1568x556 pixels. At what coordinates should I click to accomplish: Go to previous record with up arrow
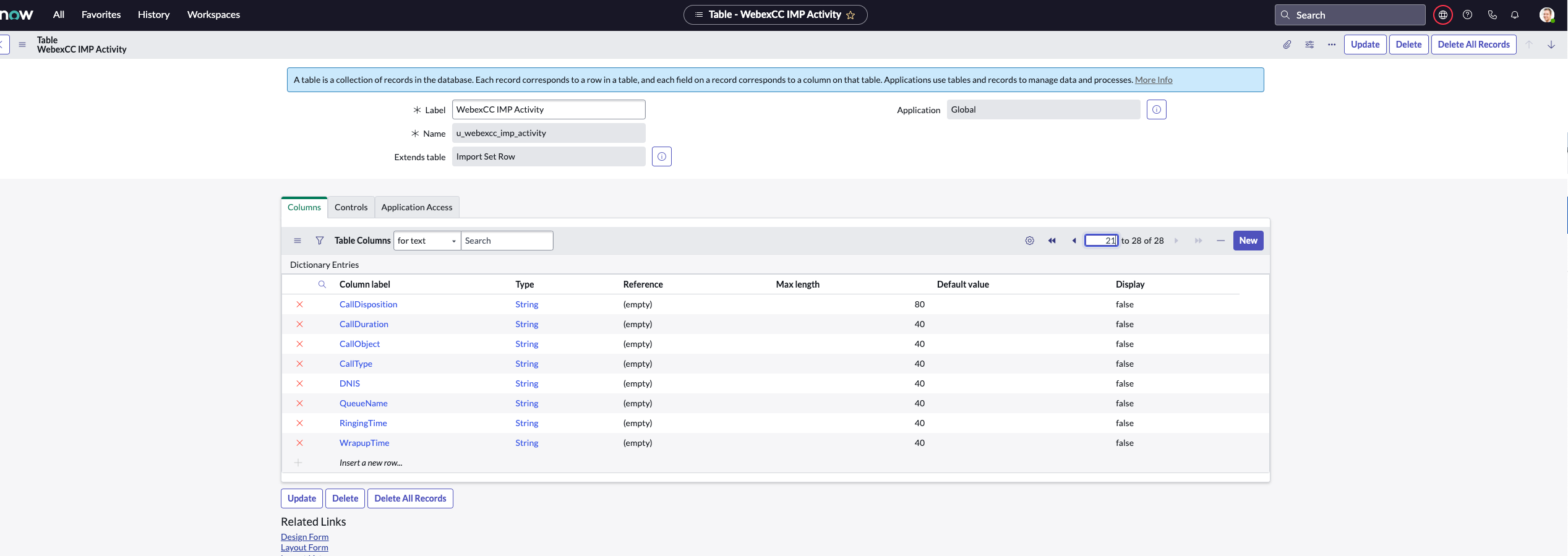(x=1529, y=45)
